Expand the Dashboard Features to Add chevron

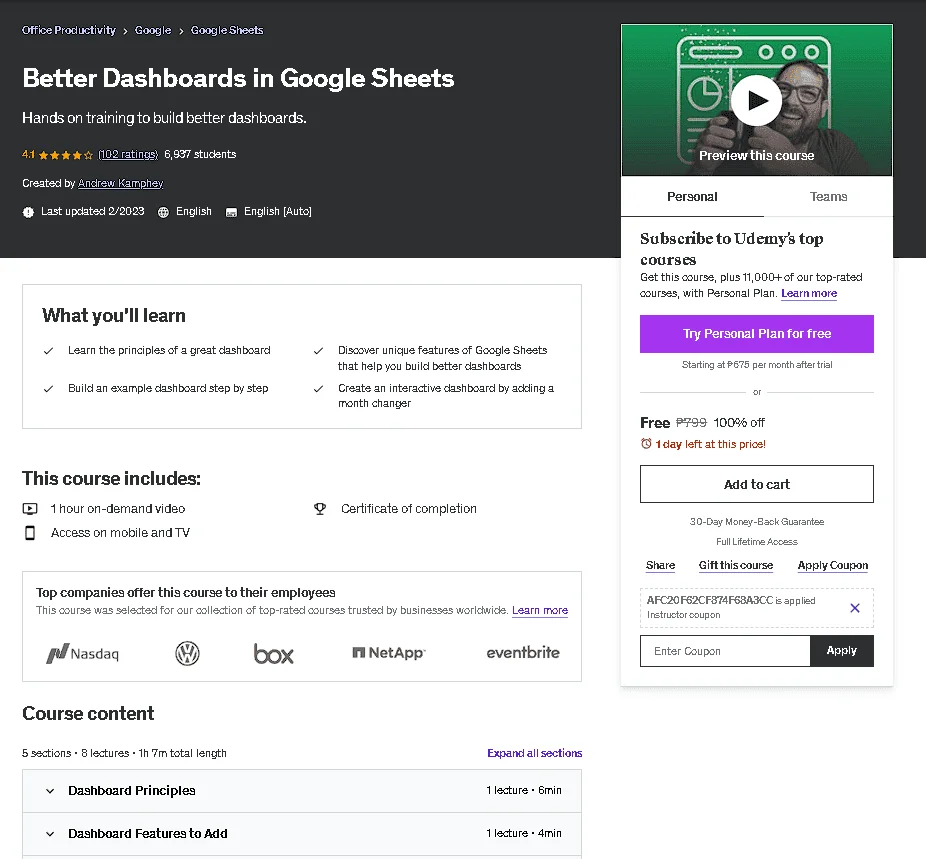(50, 834)
